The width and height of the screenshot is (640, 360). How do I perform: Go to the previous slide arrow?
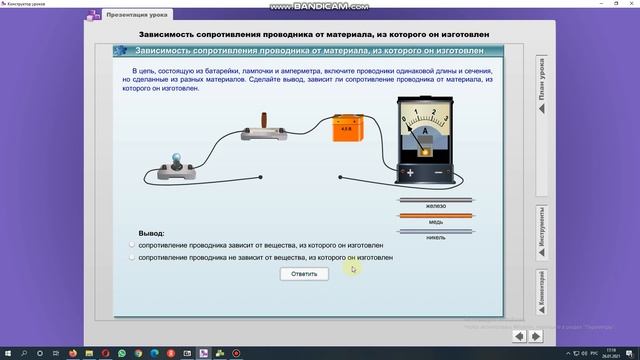tap(519, 336)
